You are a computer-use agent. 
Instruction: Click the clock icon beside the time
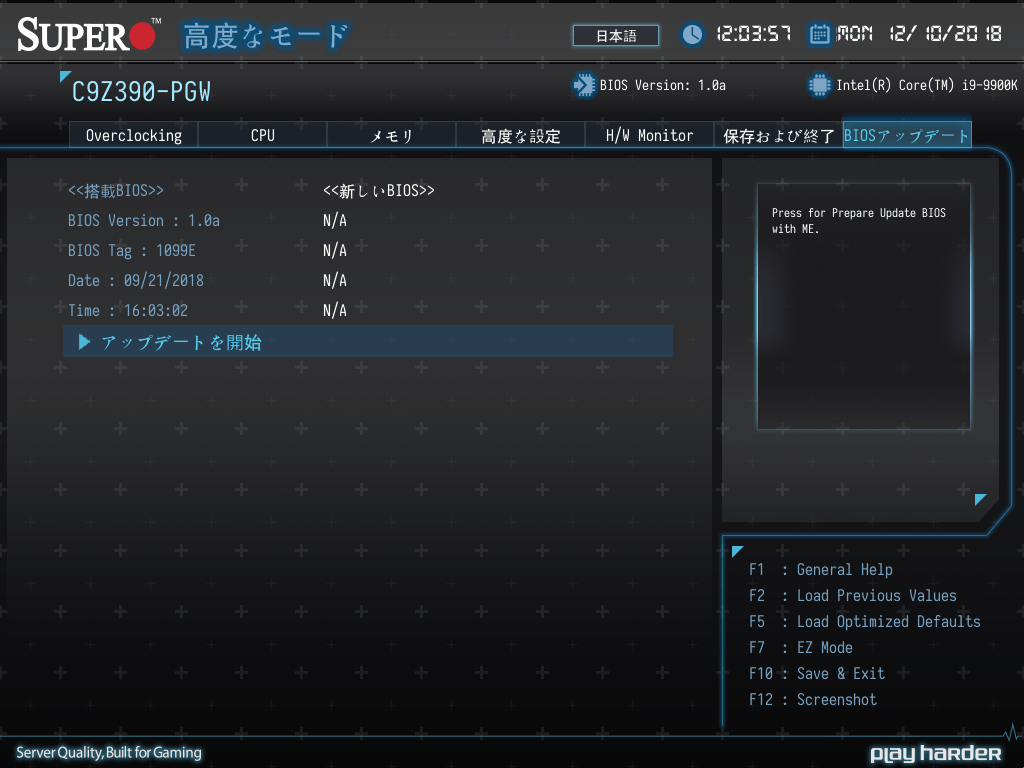coord(692,34)
